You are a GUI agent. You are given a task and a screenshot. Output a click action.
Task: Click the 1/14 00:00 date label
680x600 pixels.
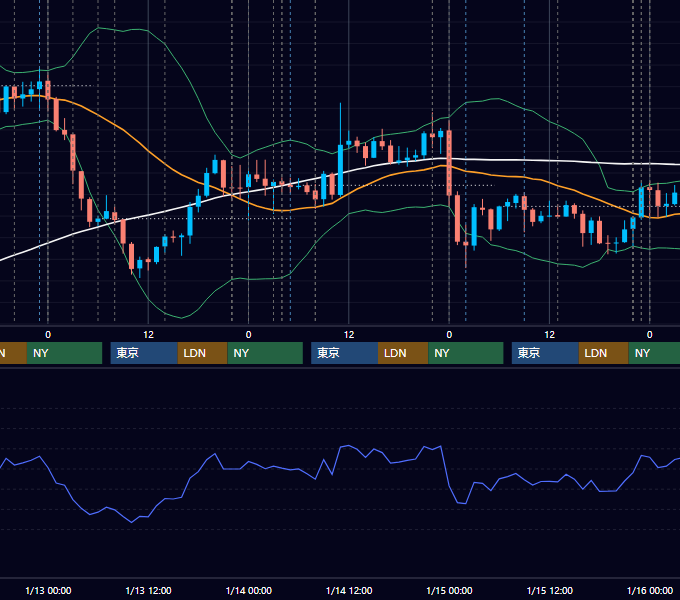pos(248,590)
